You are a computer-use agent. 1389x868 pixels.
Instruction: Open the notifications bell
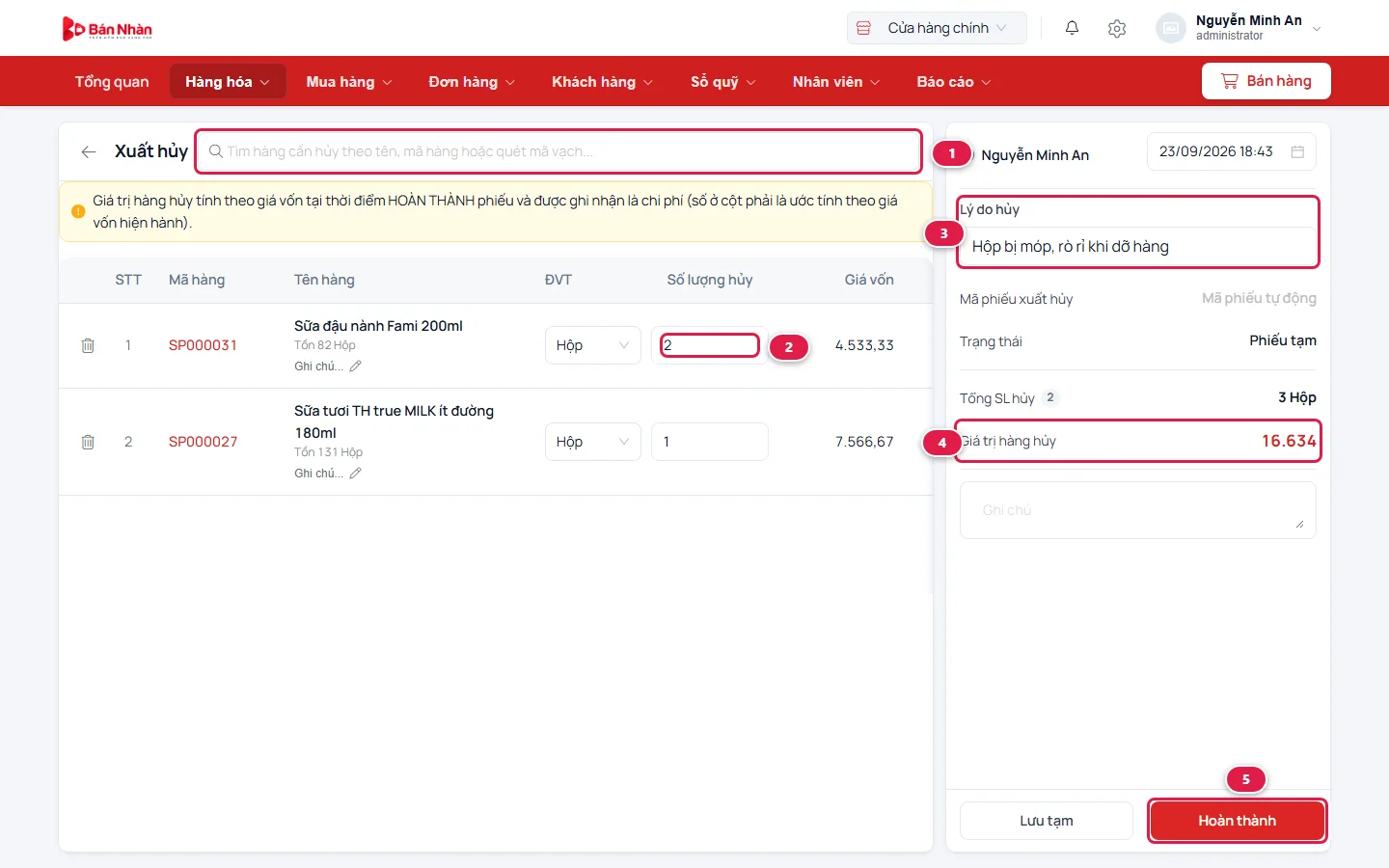pos(1072,28)
